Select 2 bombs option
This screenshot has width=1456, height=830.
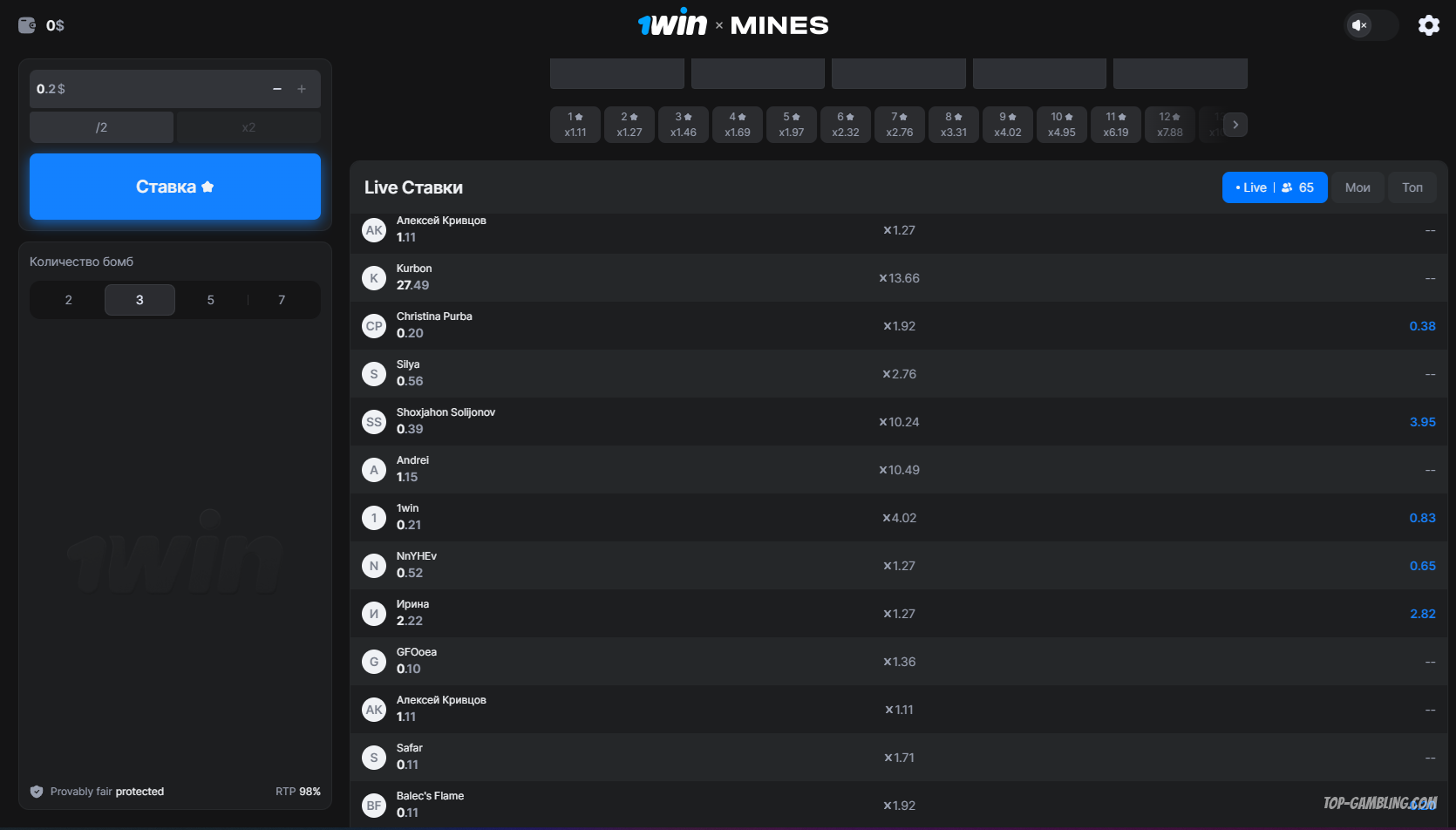pyautogui.click(x=69, y=300)
